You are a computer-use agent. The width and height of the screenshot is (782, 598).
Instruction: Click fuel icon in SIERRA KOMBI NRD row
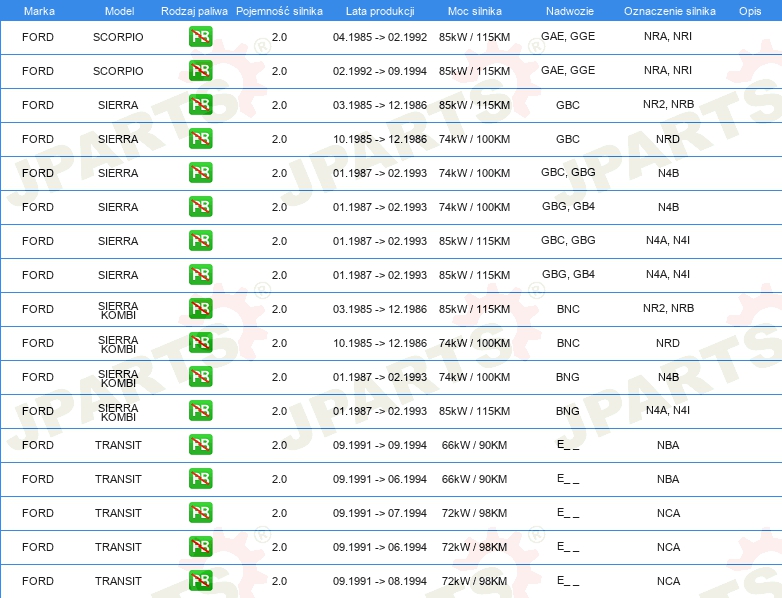(200, 343)
